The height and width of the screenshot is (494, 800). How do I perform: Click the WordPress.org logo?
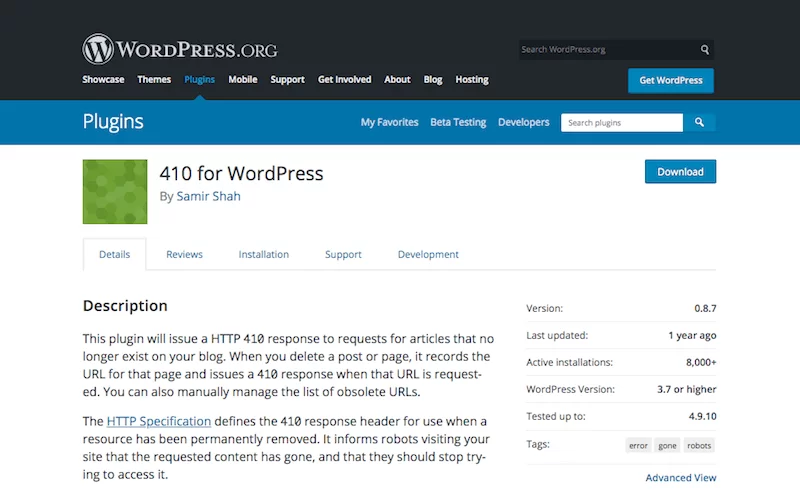pos(180,49)
